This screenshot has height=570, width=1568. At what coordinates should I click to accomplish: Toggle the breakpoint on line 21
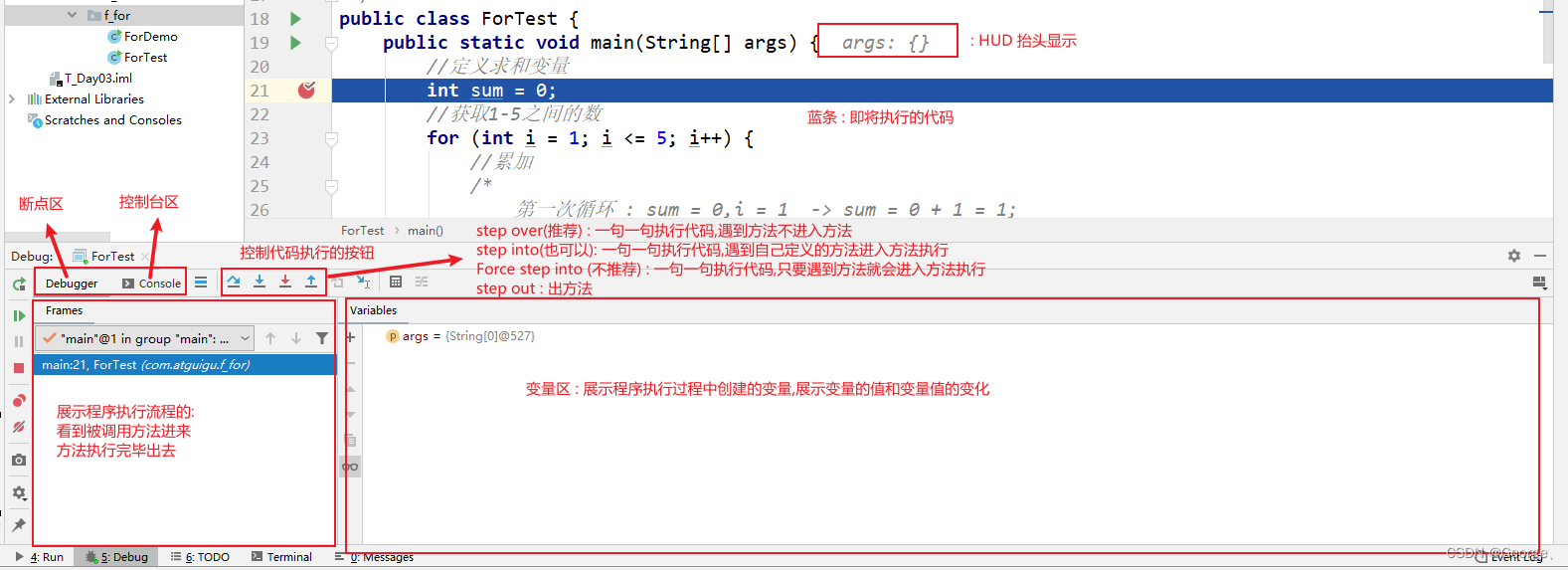(x=306, y=91)
